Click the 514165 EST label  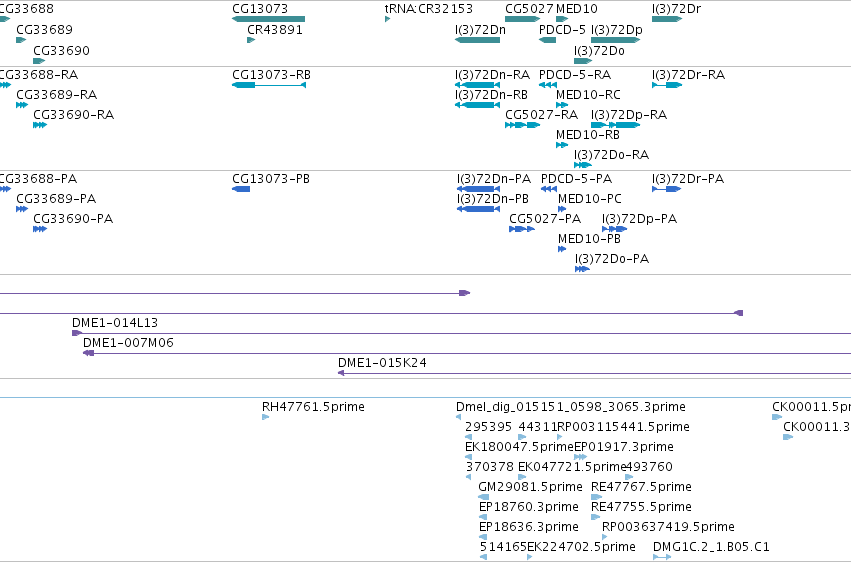pos(503,547)
